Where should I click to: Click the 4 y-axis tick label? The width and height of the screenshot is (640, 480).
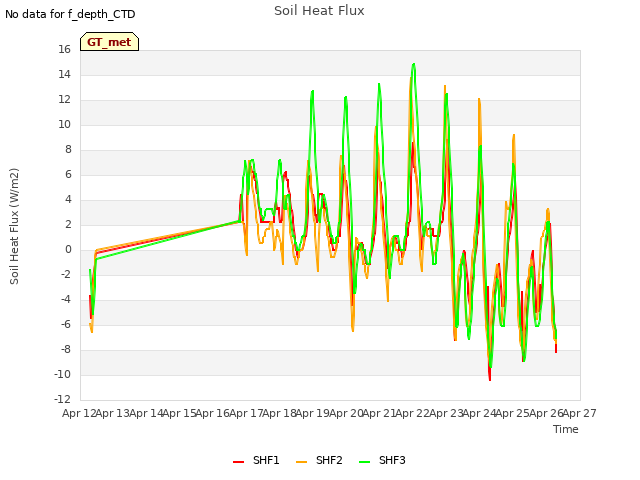point(68,200)
